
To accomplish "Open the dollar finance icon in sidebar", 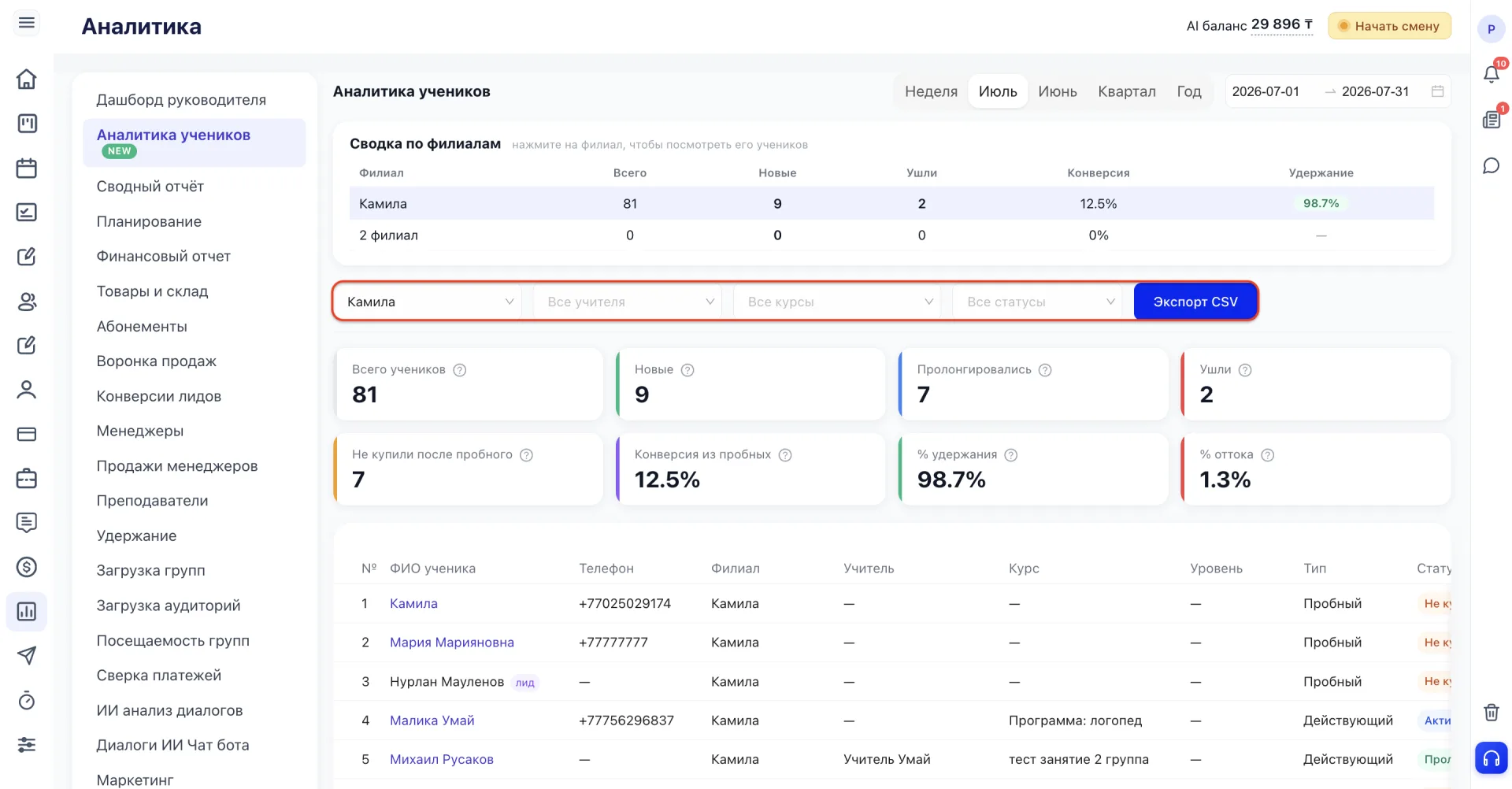I will point(27,567).
